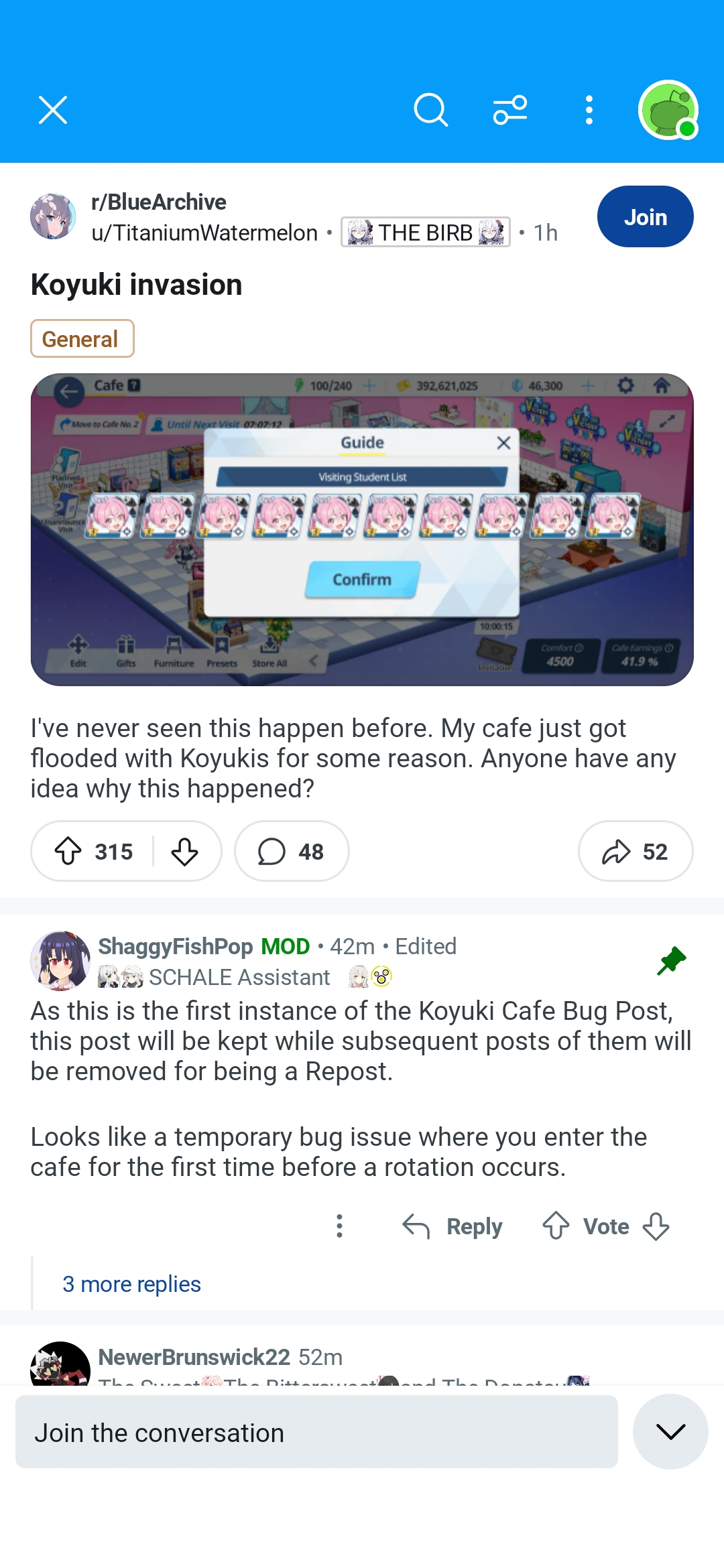Image resolution: width=724 pixels, height=1568 pixels.
Task: Open the three-dot overflow menu in header
Action: (x=589, y=110)
